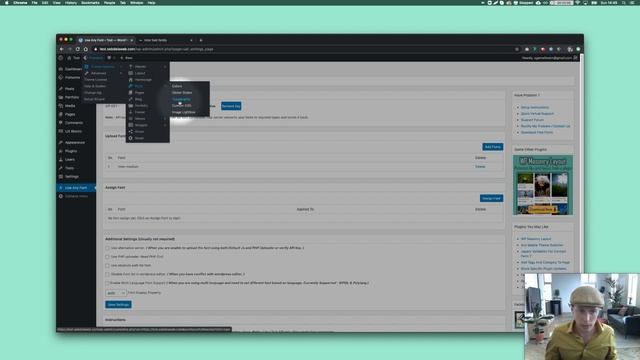
Task: Enable Use absolute path for font checkbox
Action: coord(107,266)
